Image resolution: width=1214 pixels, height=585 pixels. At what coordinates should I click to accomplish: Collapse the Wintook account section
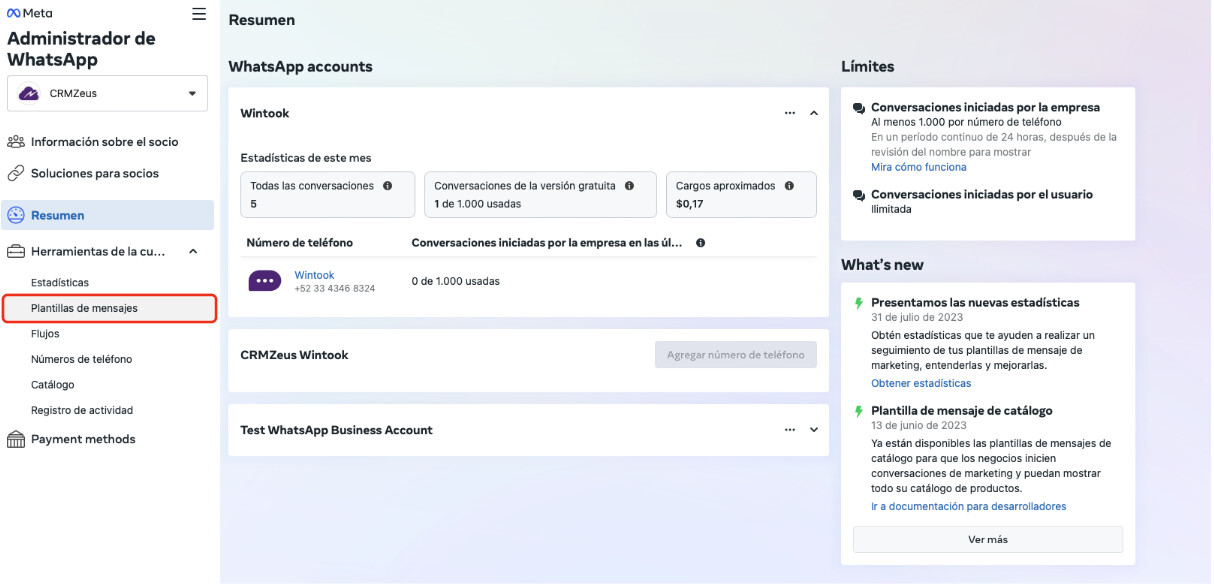point(814,114)
